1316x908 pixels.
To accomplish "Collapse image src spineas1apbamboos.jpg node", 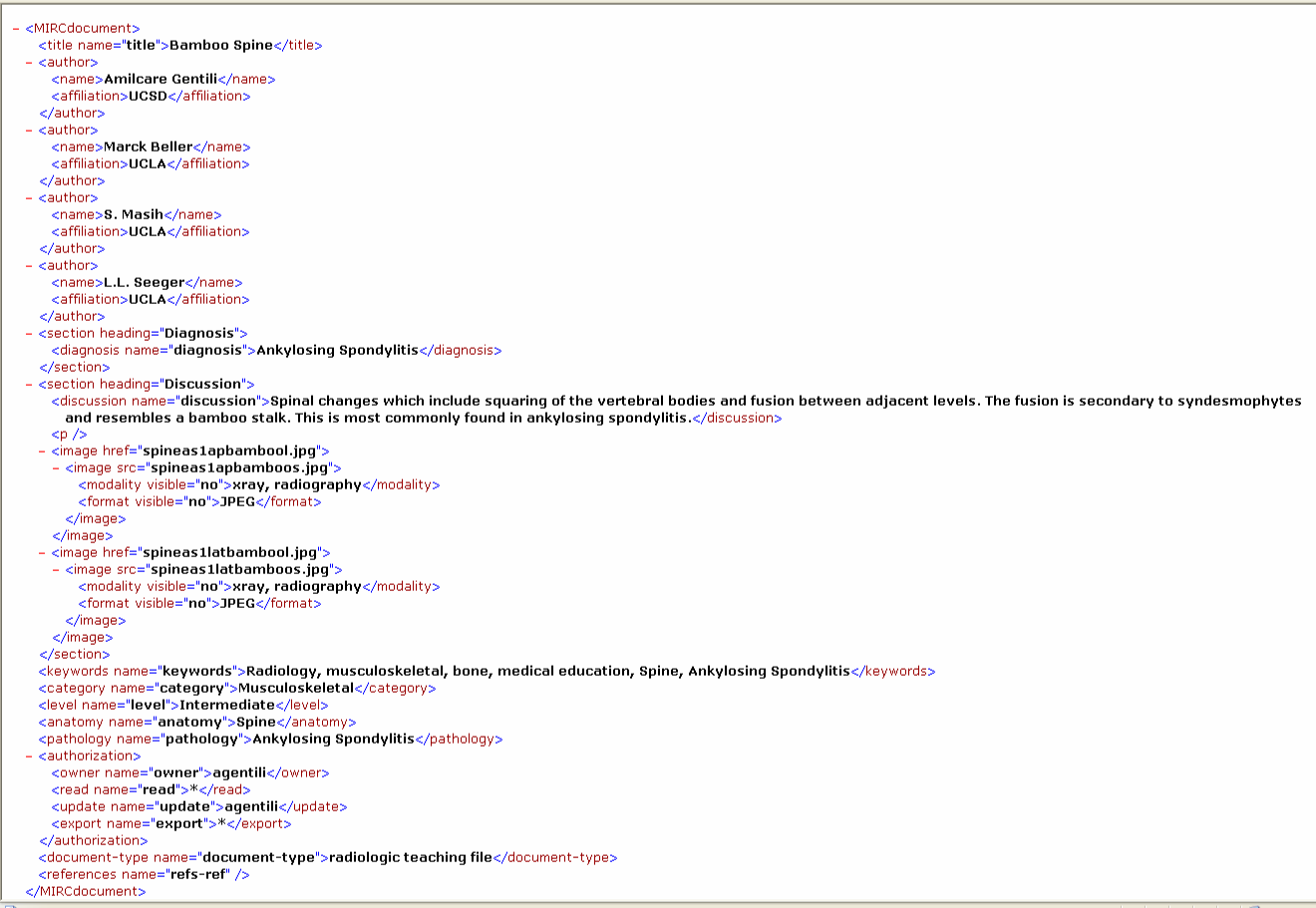I will (x=56, y=468).
